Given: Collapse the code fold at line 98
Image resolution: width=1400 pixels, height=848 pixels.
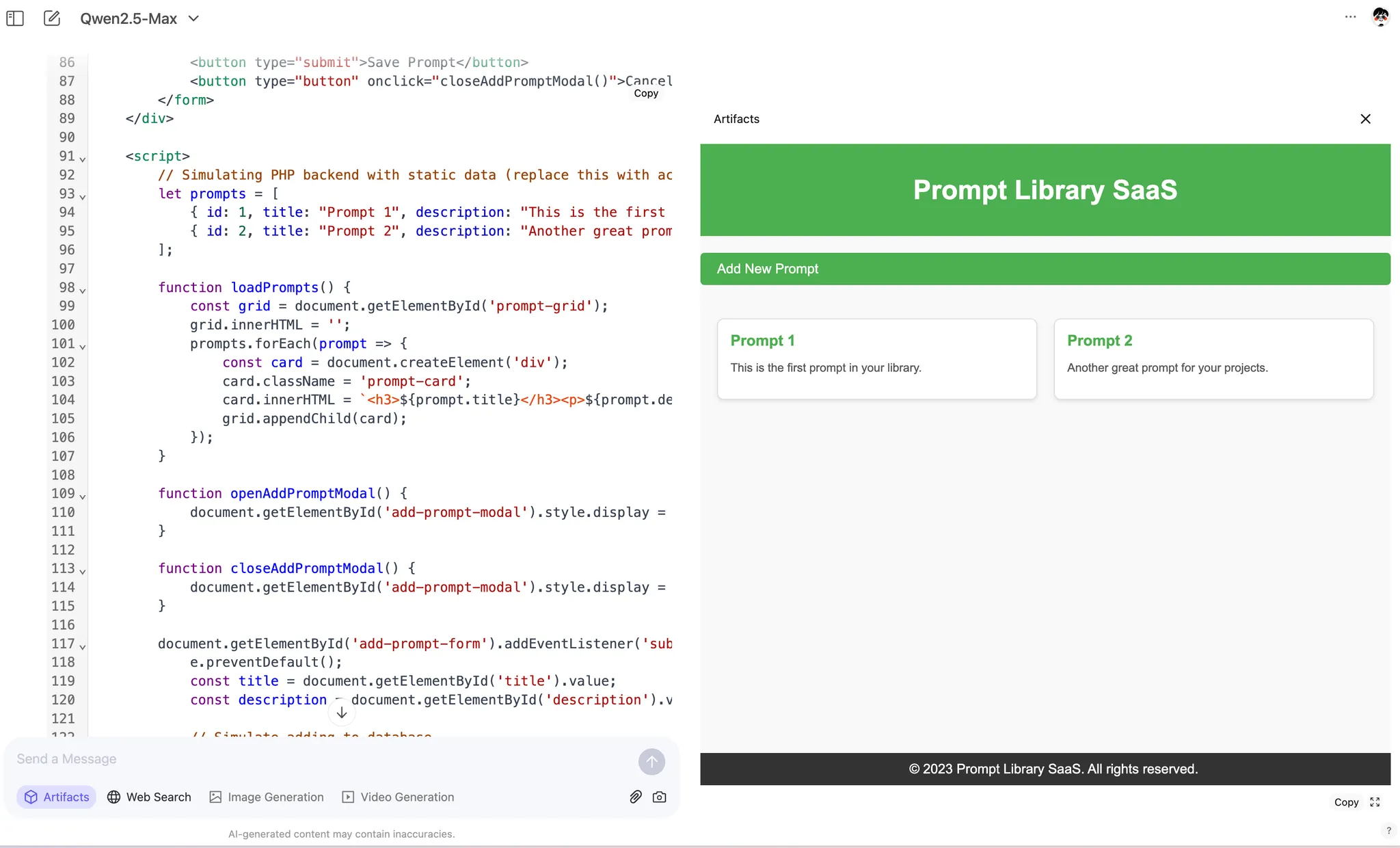Looking at the screenshot, I should [83, 290].
